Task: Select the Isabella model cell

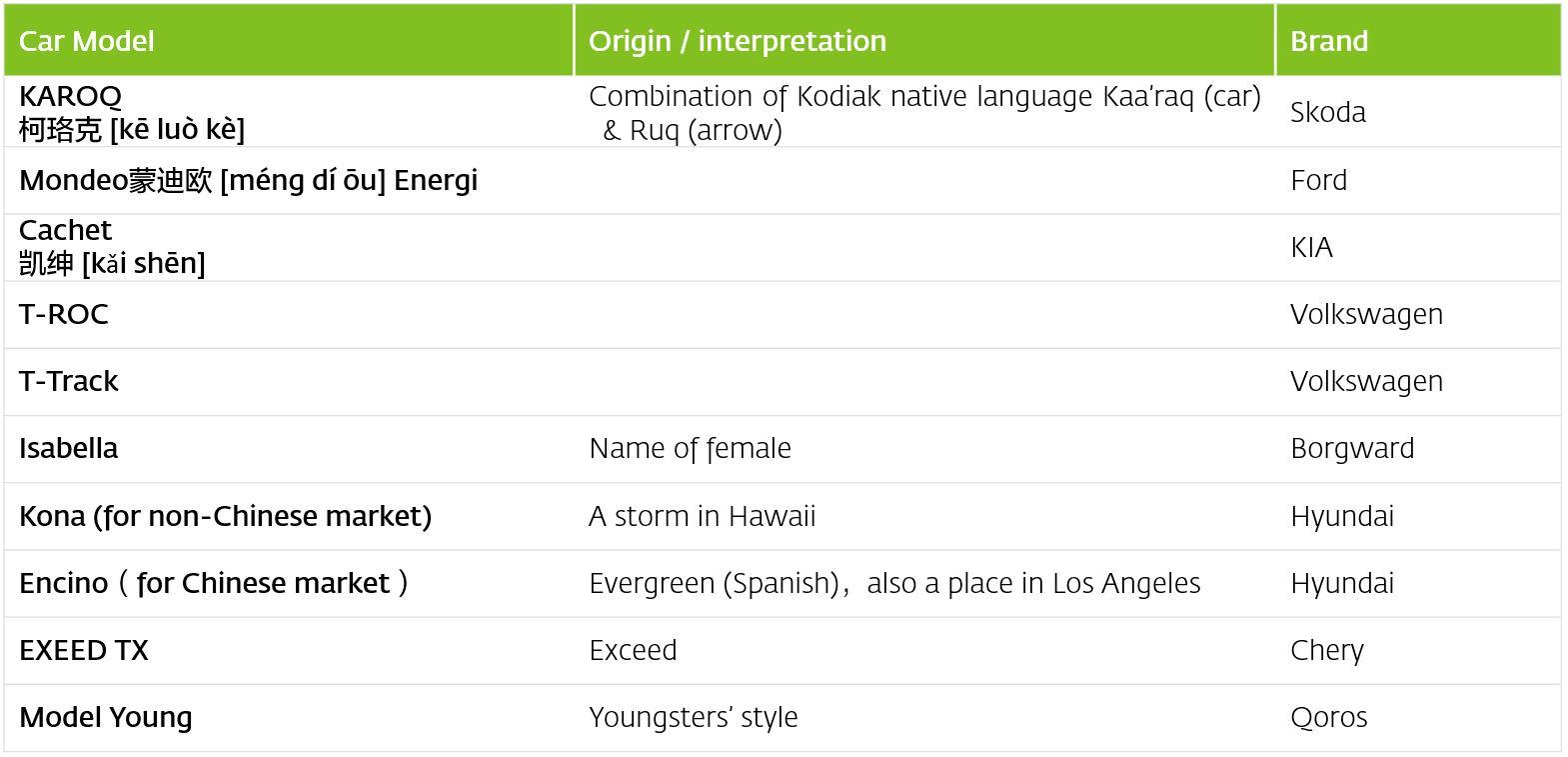Action: click(289, 449)
